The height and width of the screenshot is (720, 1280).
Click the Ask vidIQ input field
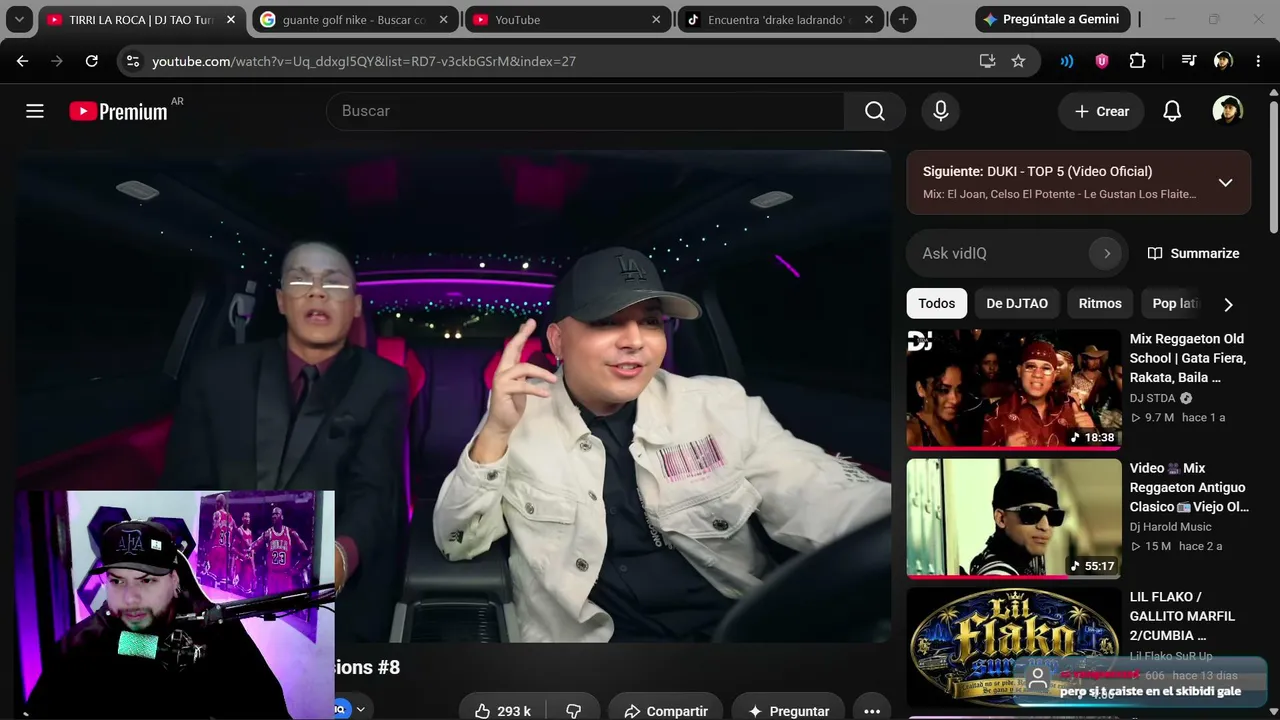1000,253
